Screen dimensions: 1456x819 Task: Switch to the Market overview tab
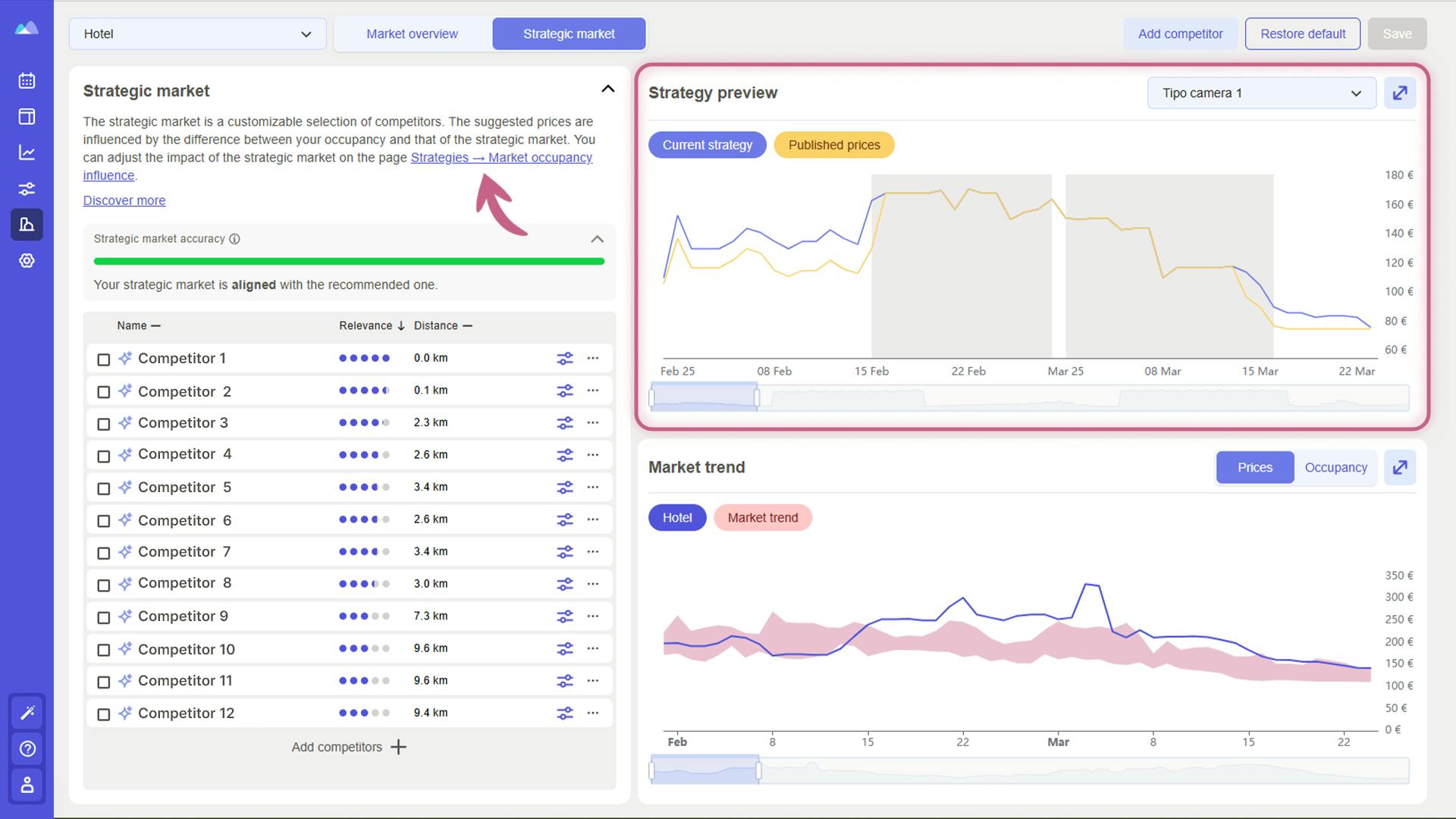411,33
